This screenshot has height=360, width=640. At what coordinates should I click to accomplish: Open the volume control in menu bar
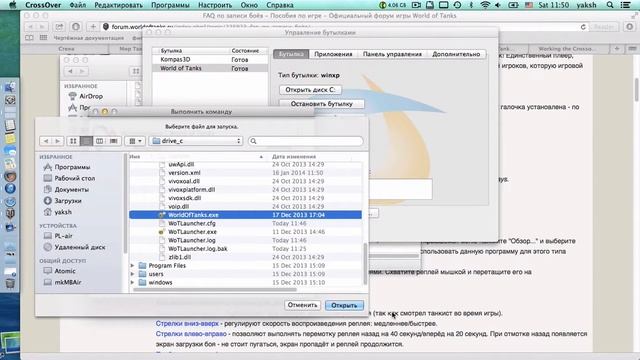(498, 5)
